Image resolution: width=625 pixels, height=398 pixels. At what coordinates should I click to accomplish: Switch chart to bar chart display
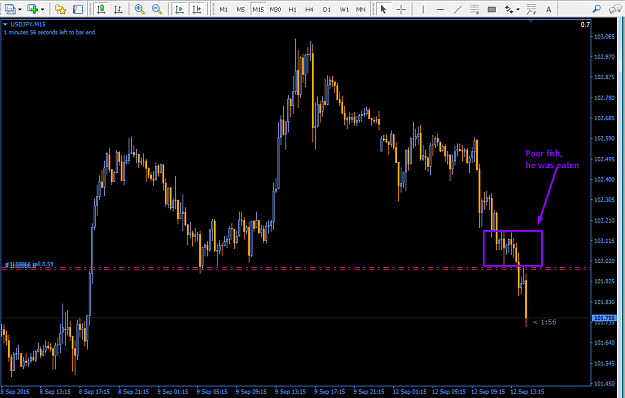[x=118, y=9]
